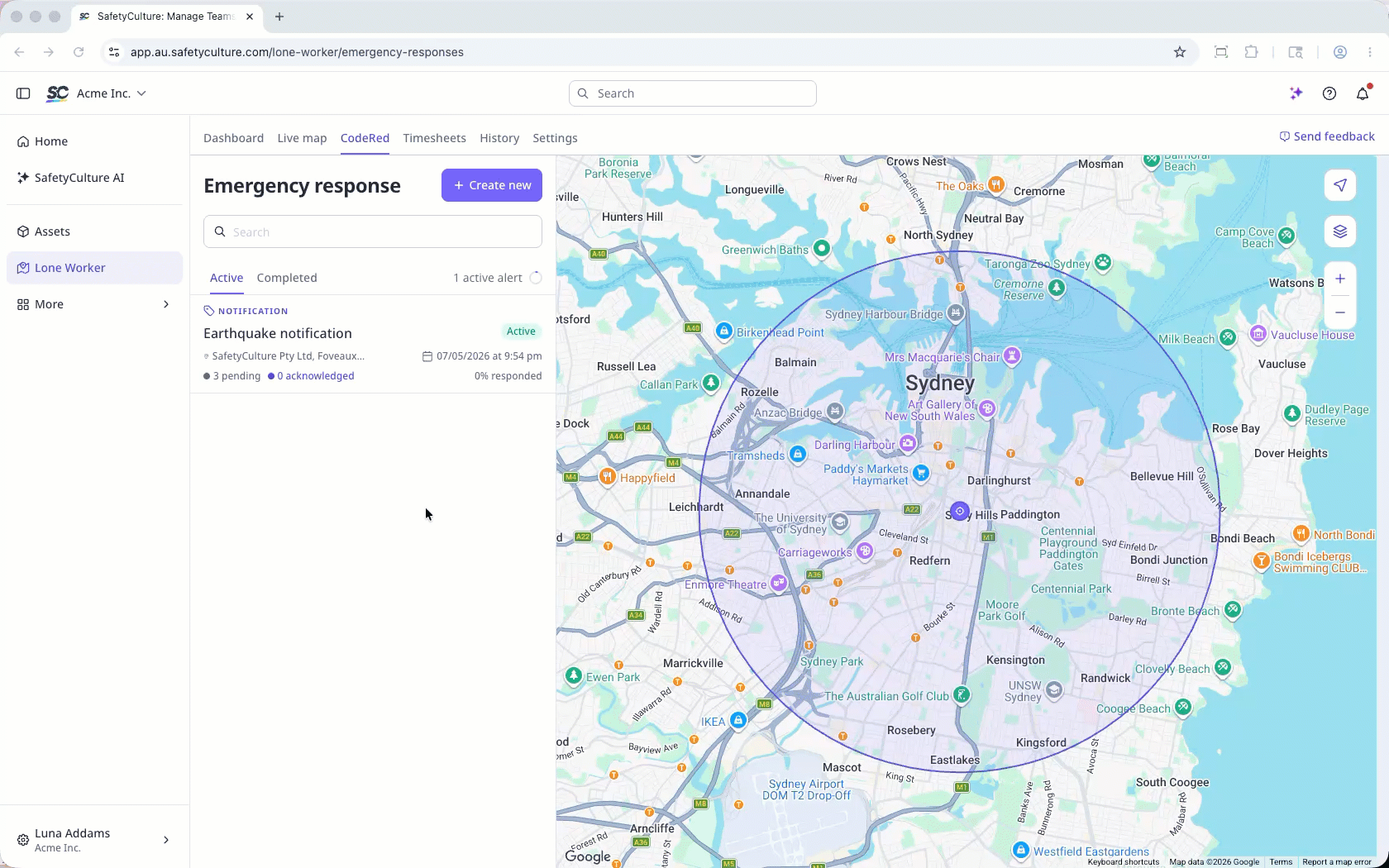Open SafetyCulture AI in the sidebar
This screenshot has height=868, width=1389.
click(94, 178)
